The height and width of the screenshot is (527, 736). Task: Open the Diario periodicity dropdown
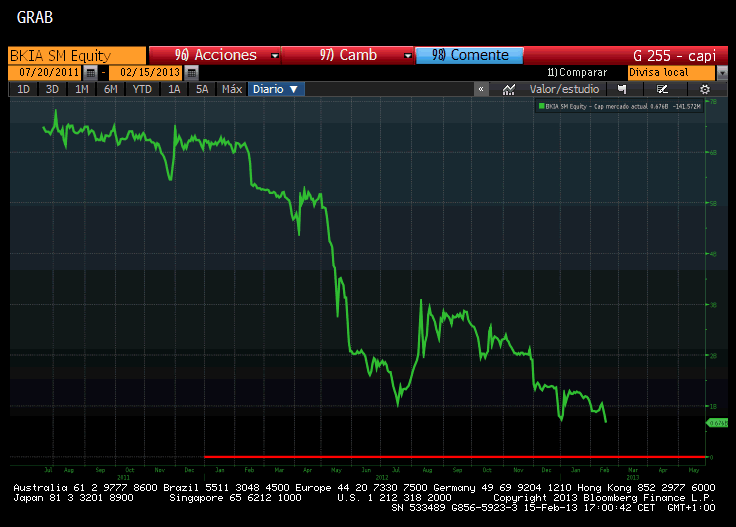tap(276, 89)
